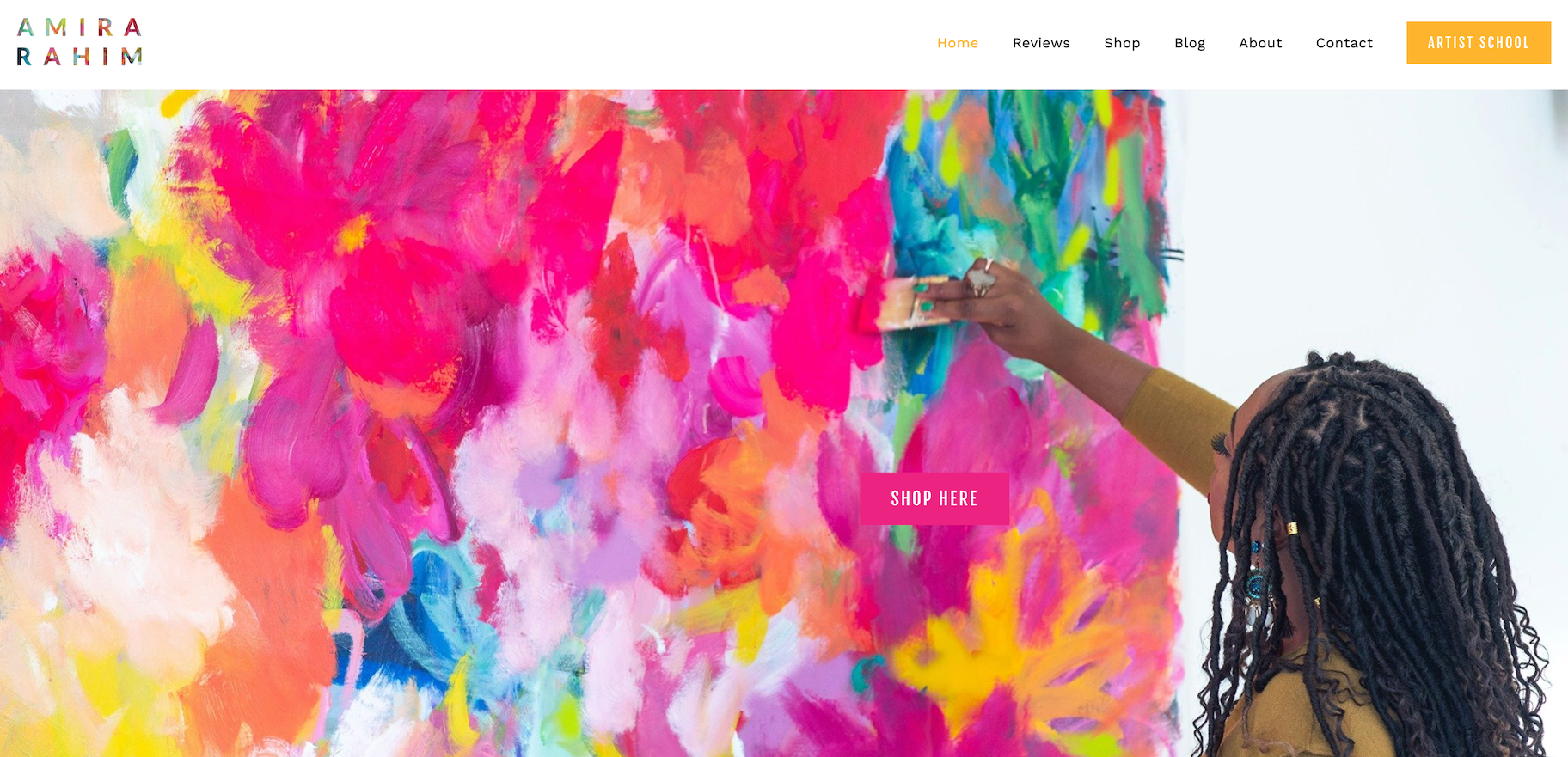Select Contact in the top navigation
This screenshot has width=1568, height=757.
coord(1344,43)
